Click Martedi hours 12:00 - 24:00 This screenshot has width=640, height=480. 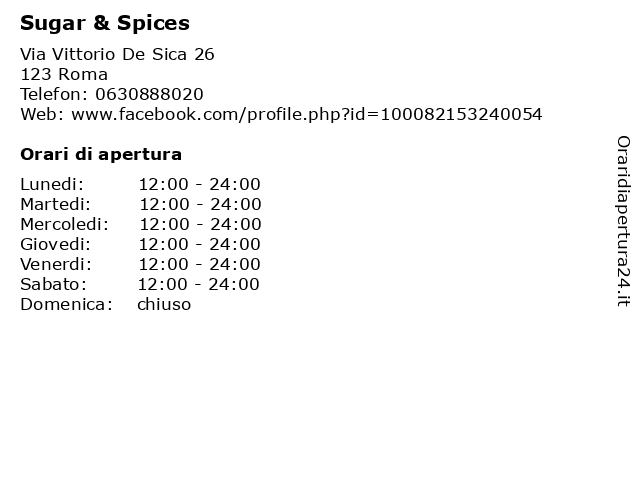coord(200,204)
